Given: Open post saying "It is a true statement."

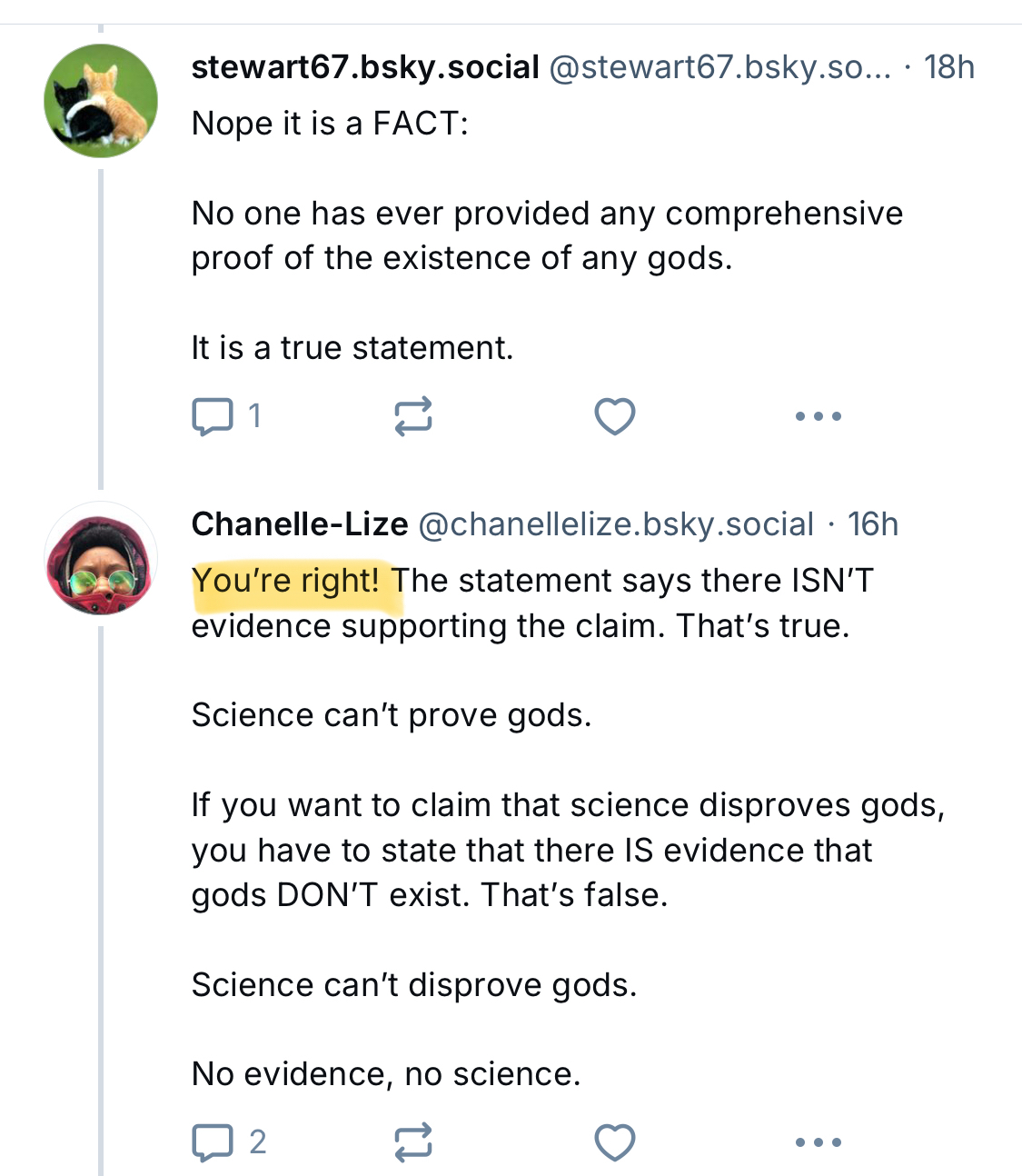Looking at the screenshot, I should pyautogui.click(x=352, y=348).
